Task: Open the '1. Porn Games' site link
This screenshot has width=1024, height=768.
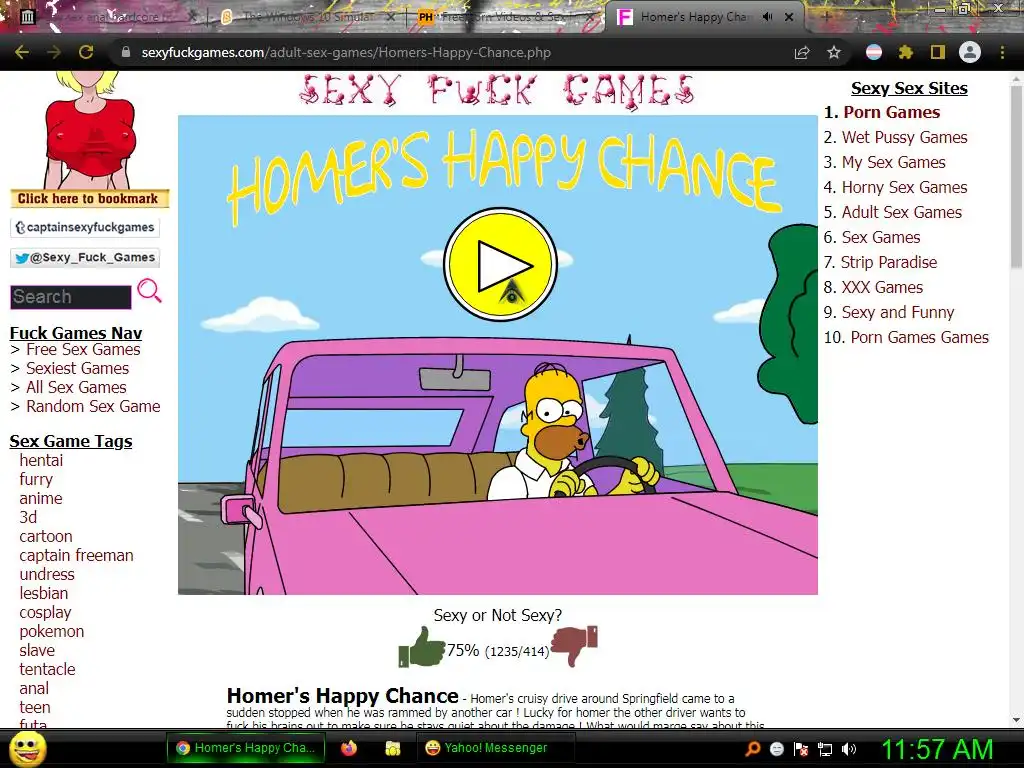Action: [891, 112]
